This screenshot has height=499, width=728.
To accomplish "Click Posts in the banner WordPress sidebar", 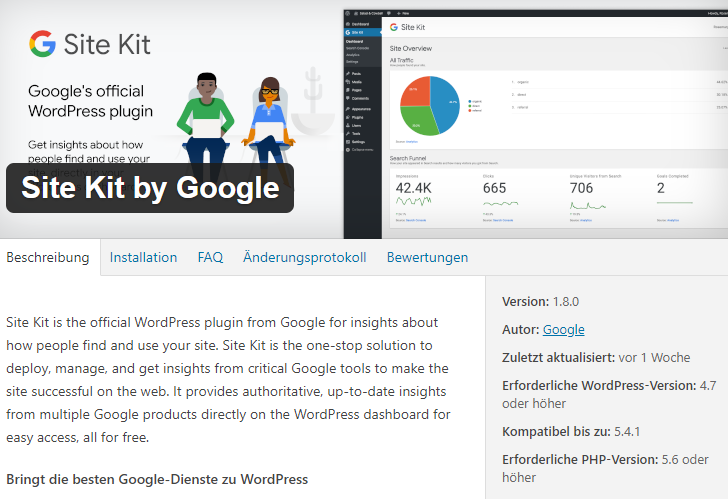I will point(353,74).
